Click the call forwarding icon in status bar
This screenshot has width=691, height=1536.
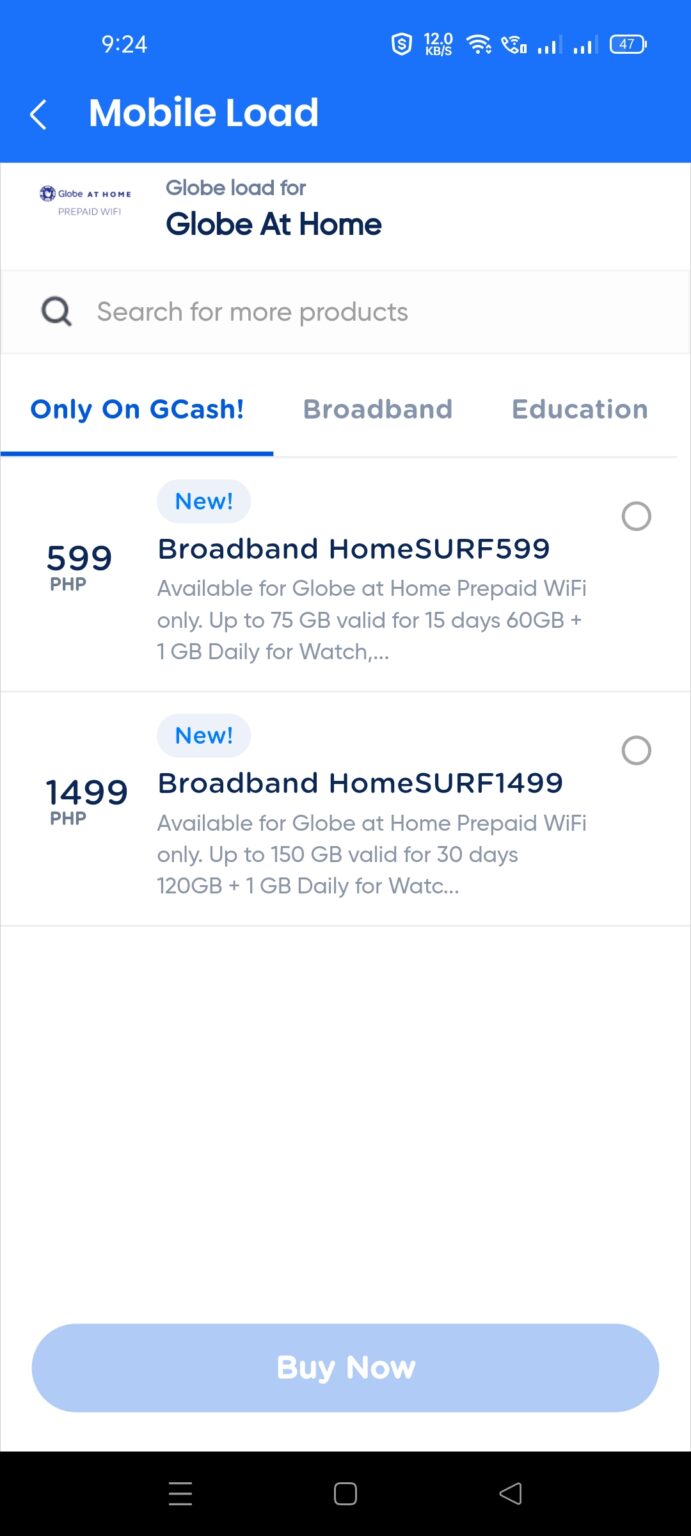[x=514, y=43]
